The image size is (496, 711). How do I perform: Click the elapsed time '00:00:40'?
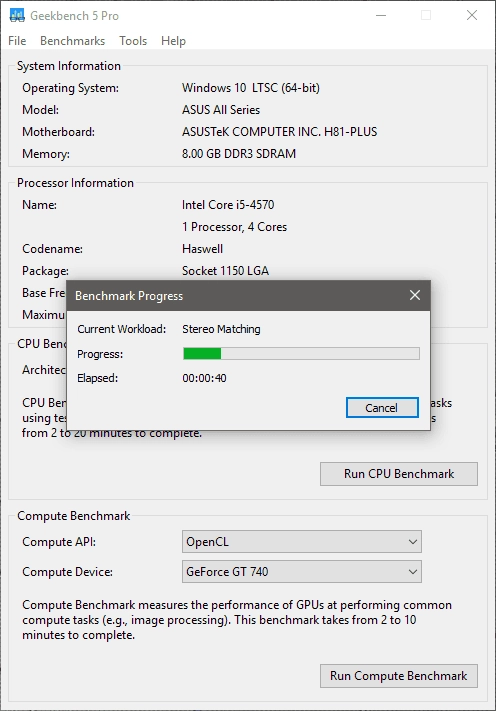click(204, 378)
